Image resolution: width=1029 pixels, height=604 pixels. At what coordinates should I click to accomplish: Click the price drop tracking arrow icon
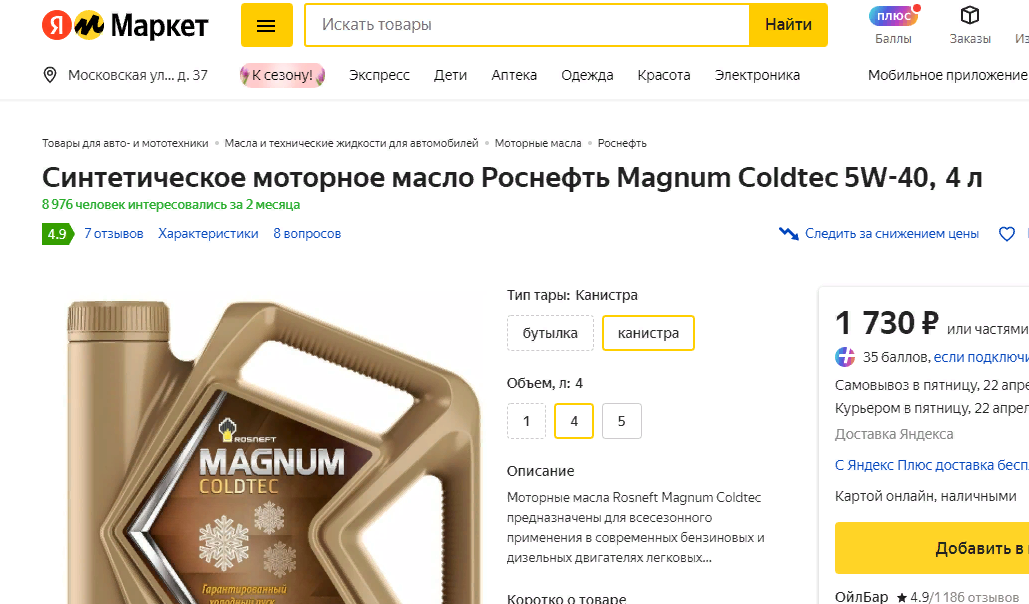(x=788, y=233)
